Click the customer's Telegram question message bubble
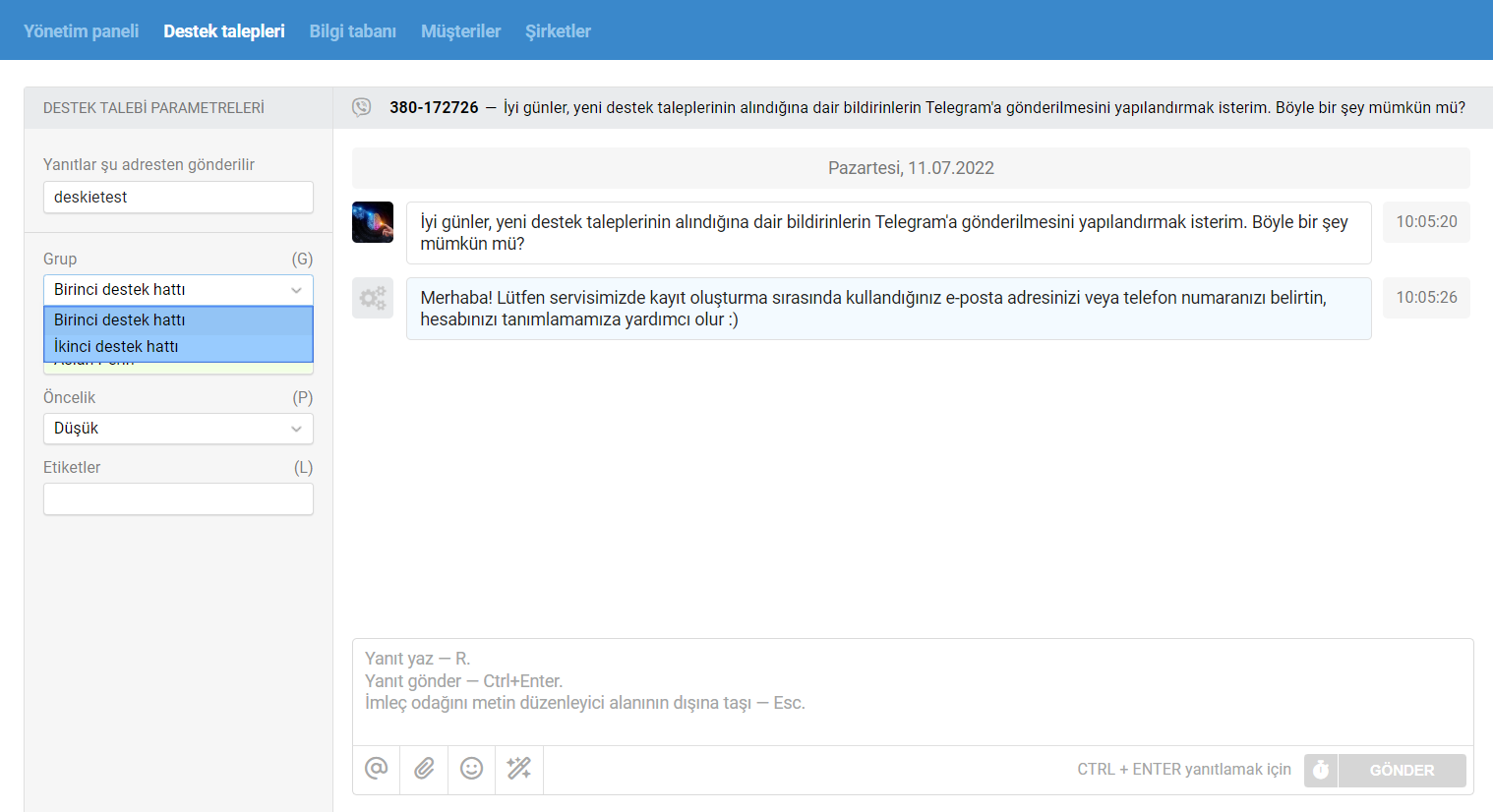1493x812 pixels. click(x=888, y=233)
